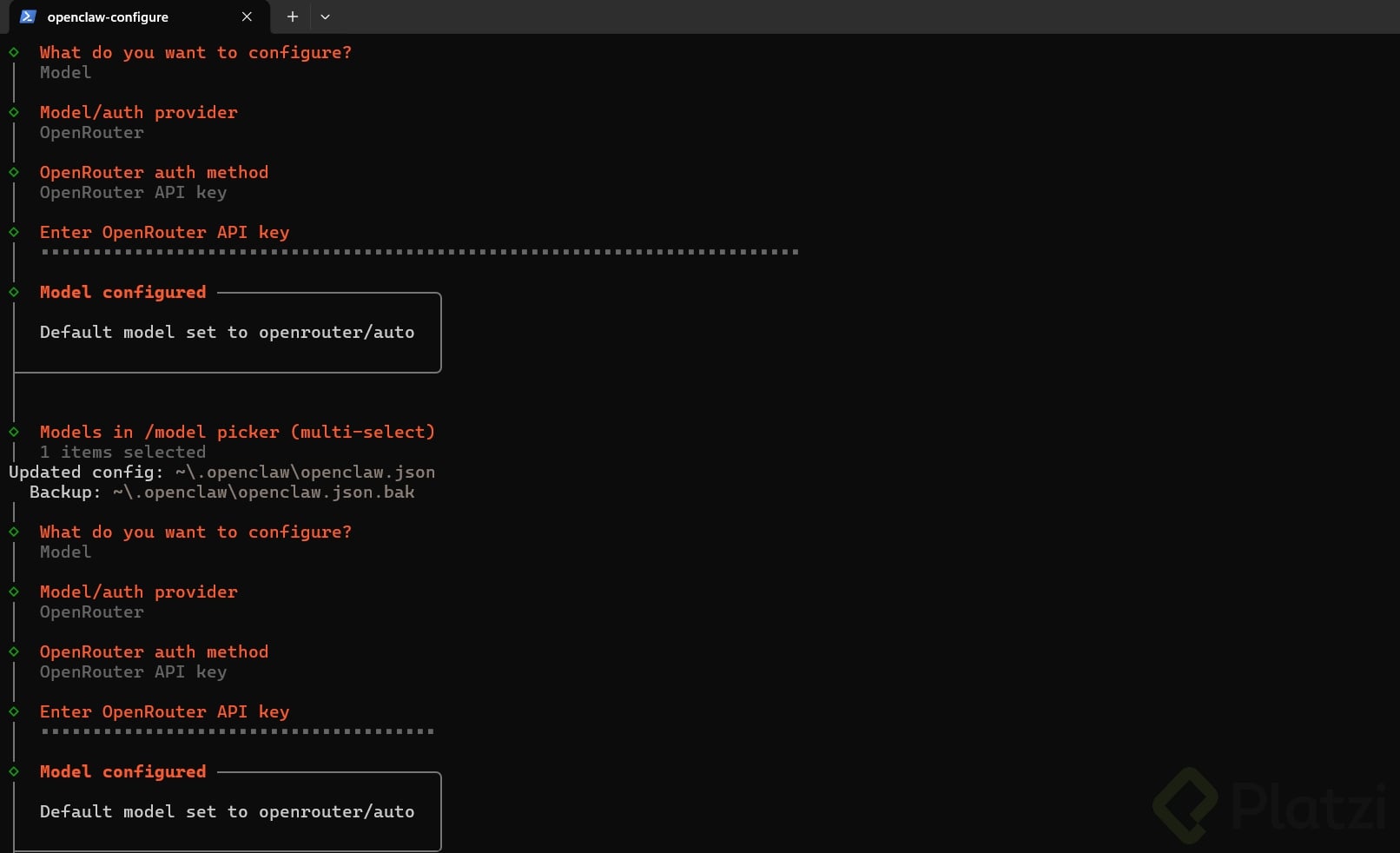Click 'Models in /model picker (multi-select)' heading

point(238,433)
